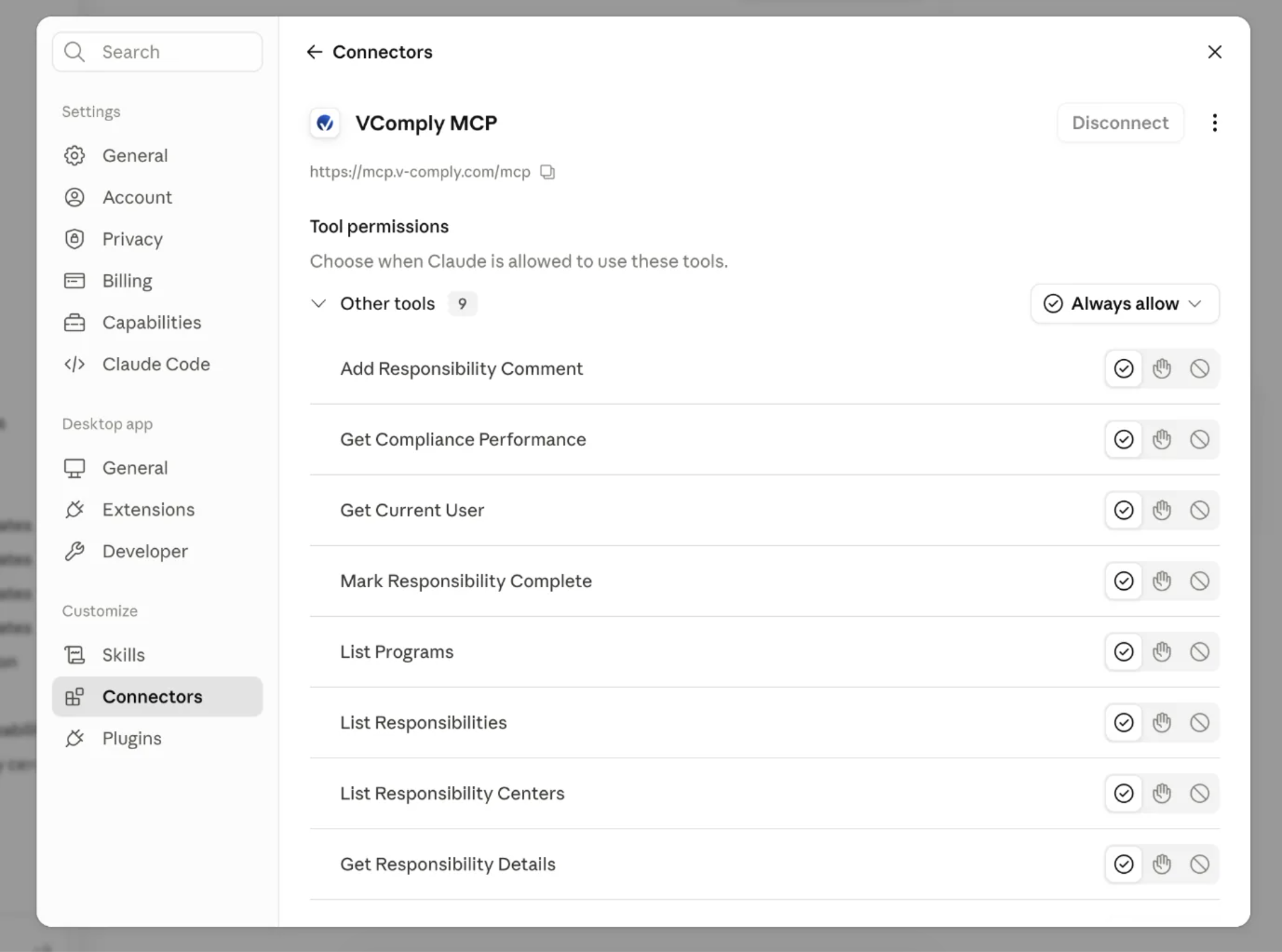Always allow Get Compliance Performance
The height and width of the screenshot is (952, 1282).
(1124, 439)
